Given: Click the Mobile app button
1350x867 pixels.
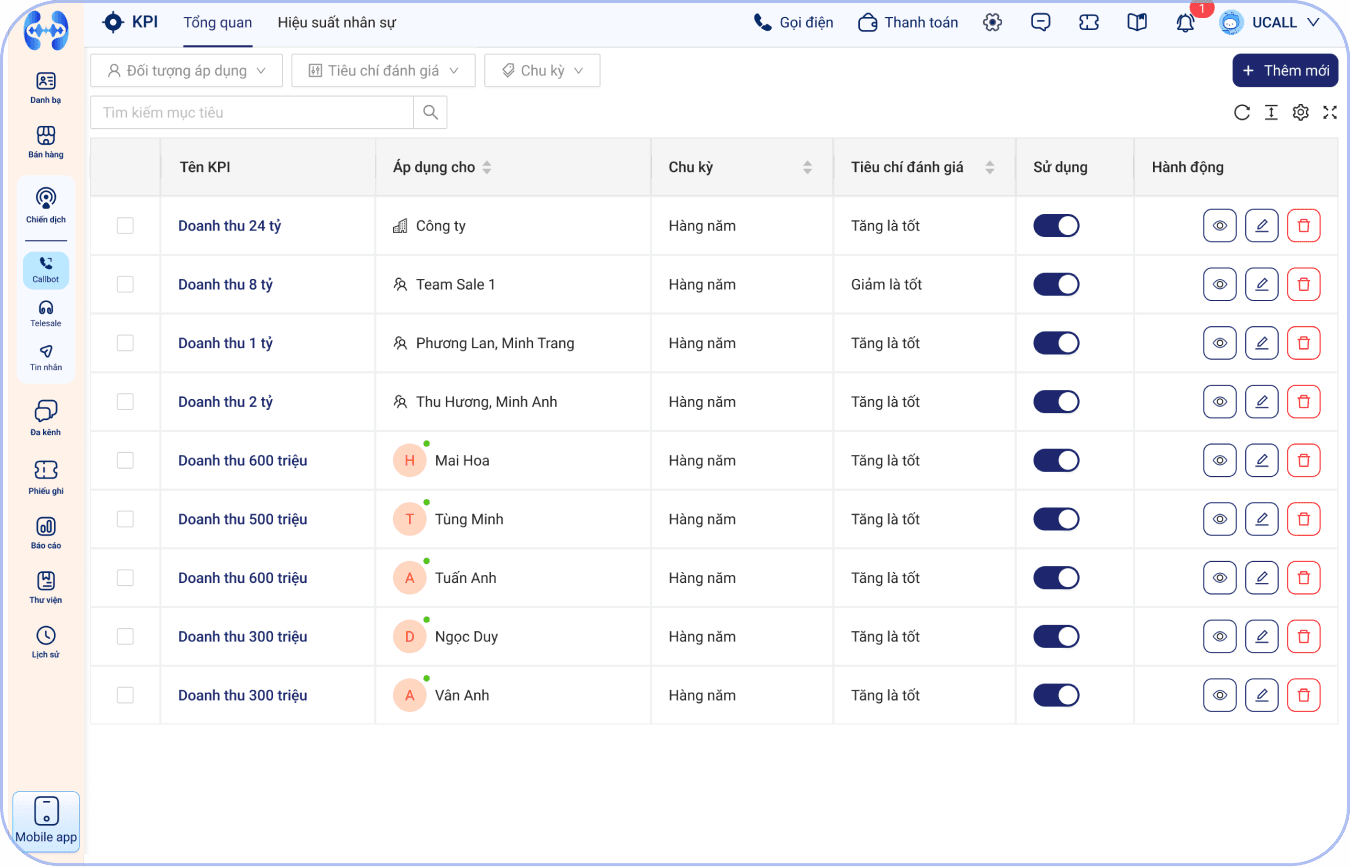Looking at the screenshot, I should (x=46, y=822).
